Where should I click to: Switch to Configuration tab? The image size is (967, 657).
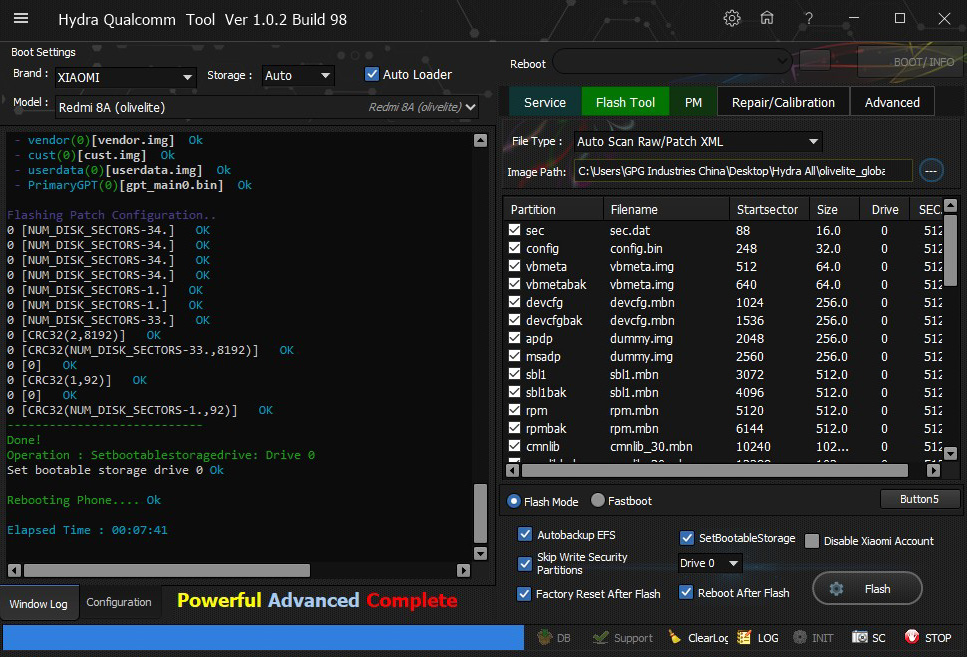pyautogui.click(x=119, y=602)
